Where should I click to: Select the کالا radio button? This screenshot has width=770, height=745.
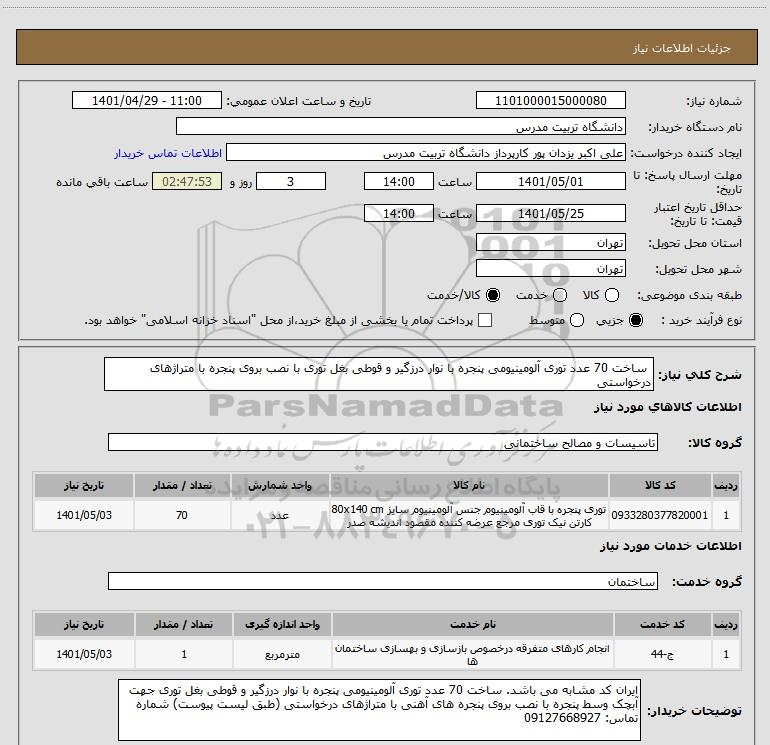click(612, 295)
